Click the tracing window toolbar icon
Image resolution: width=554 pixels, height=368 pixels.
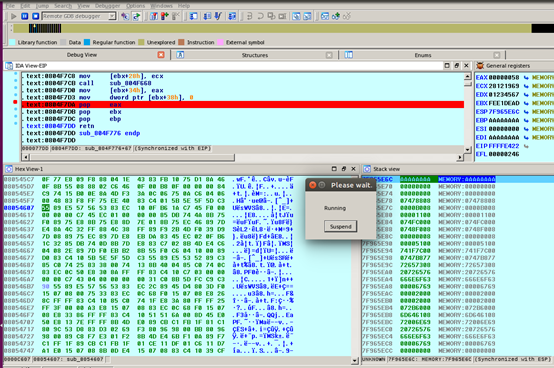click(x=249, y=16)
